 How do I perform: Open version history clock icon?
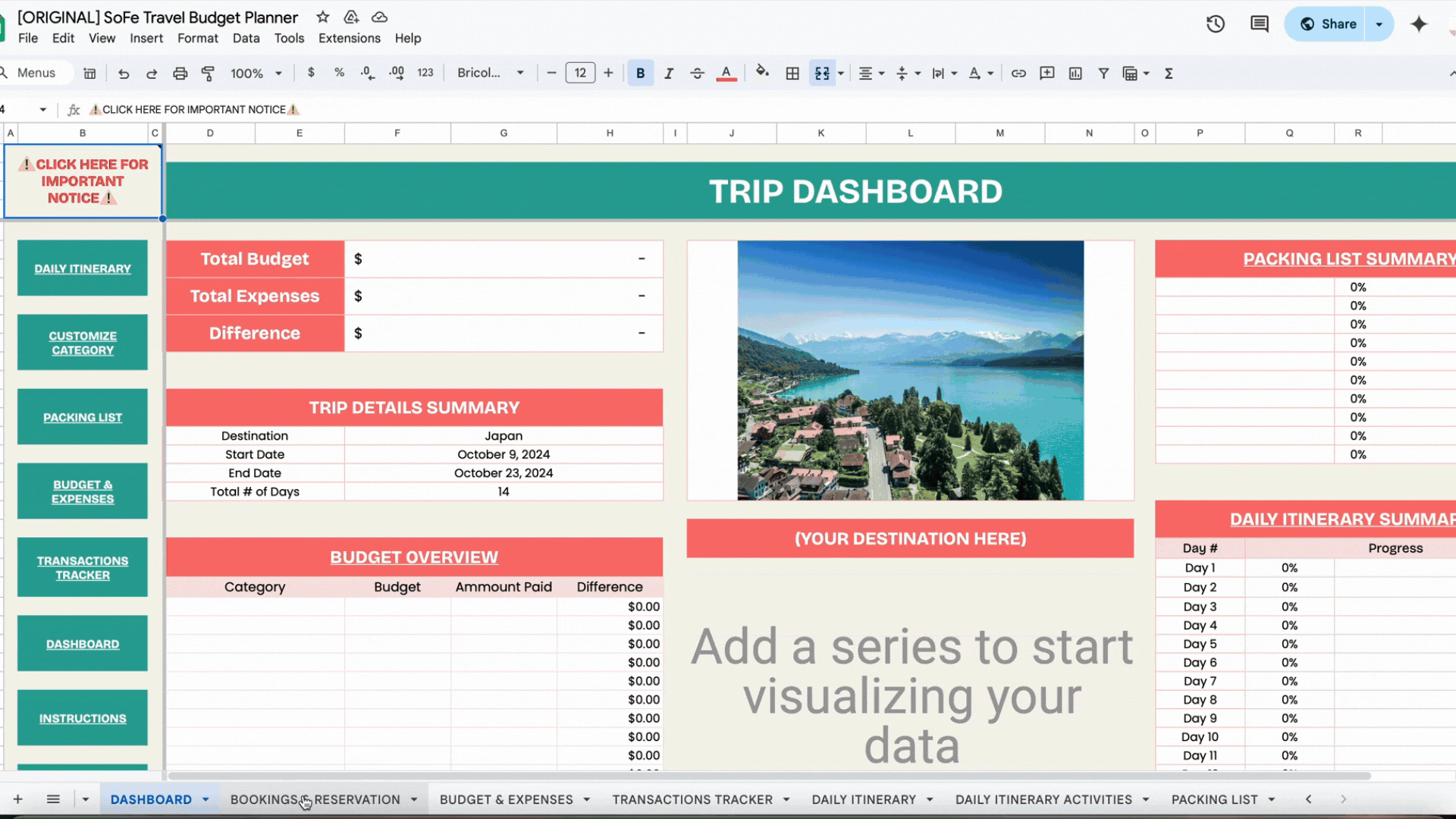point(1216,24)
